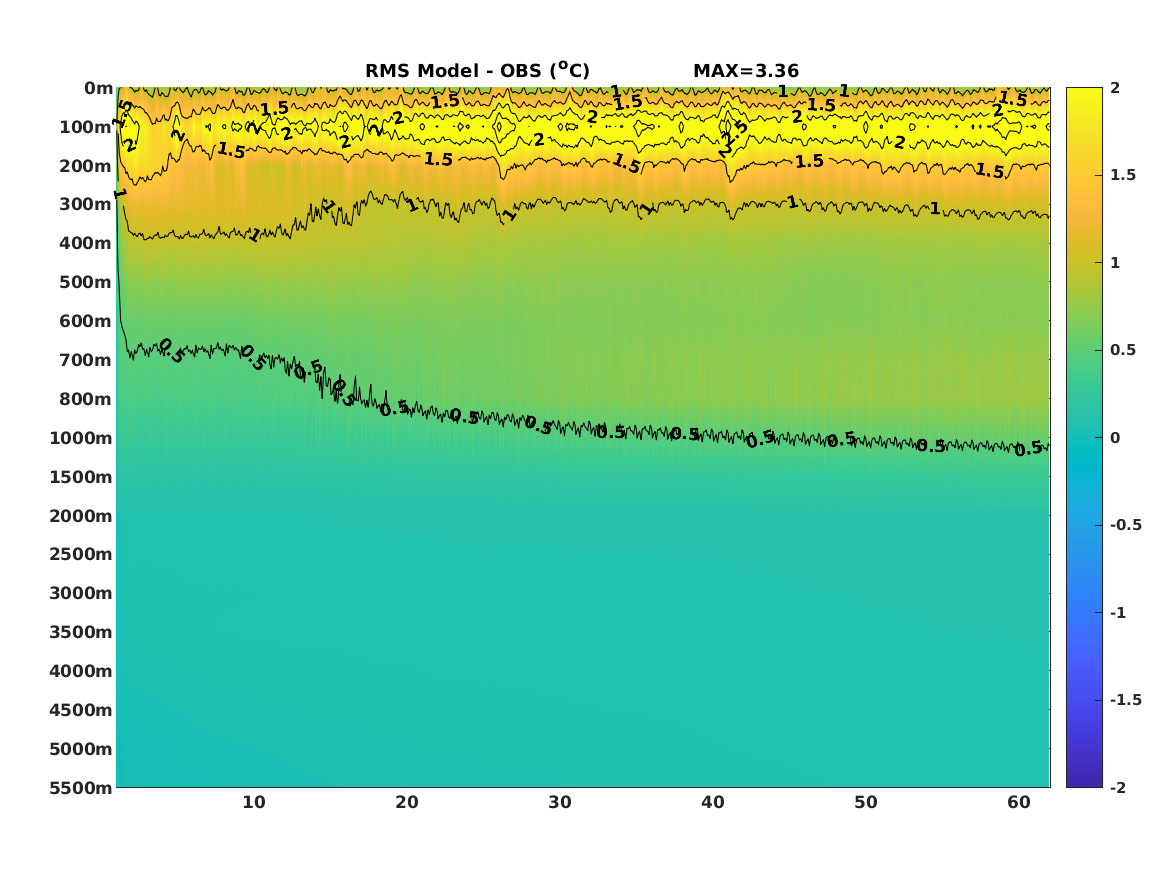The width and height of the screenshot is (1167, 875).
Task: Select the "5000m" depth axis label
Action: [x=81, y=749]
